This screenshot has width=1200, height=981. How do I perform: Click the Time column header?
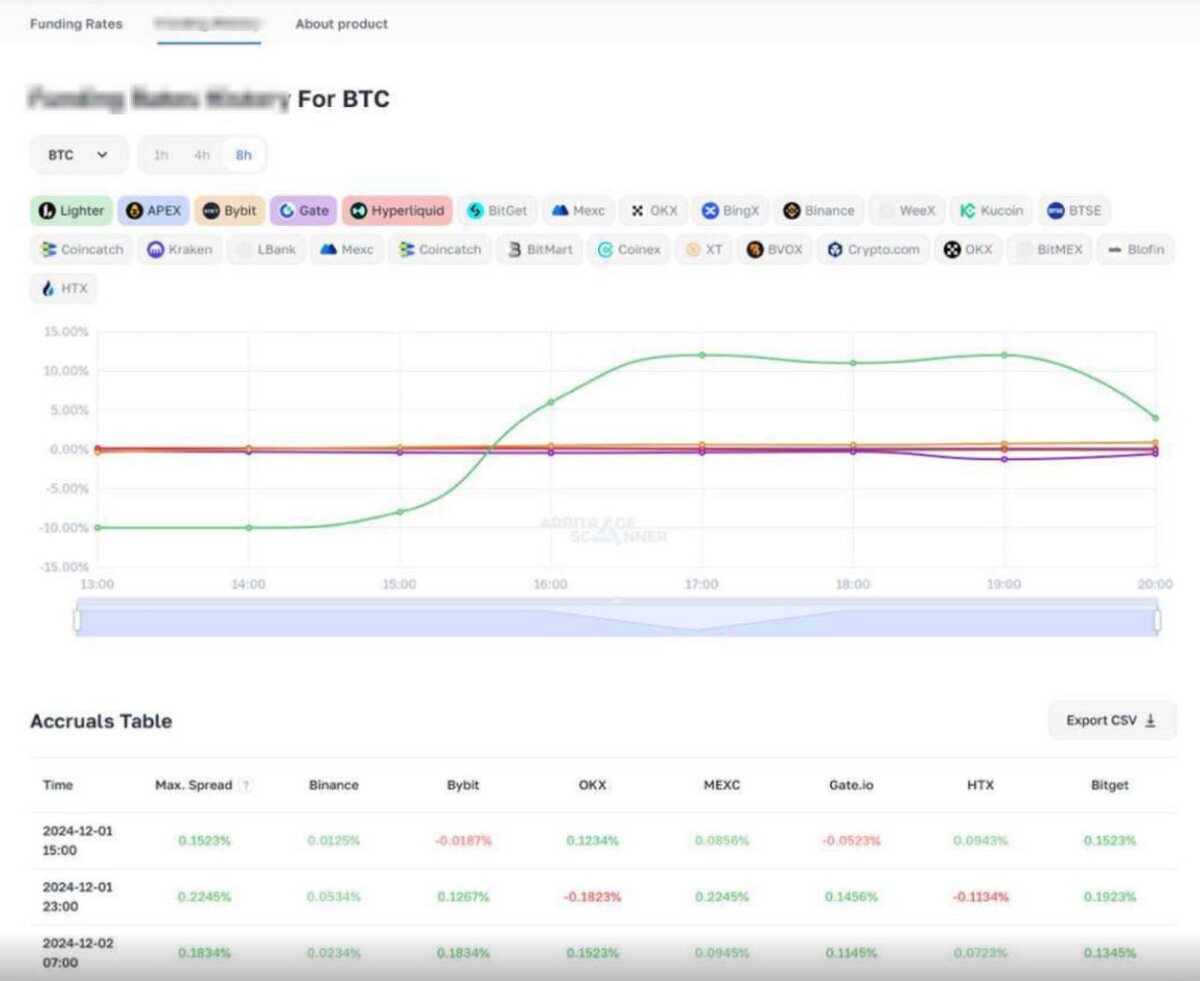[x=58, y=785]
